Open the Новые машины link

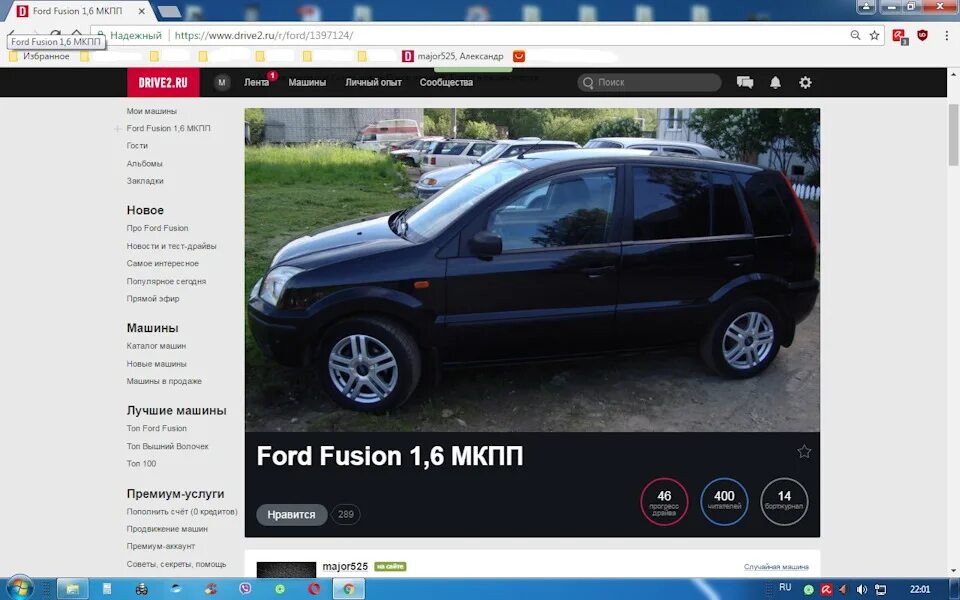(156, 364)
